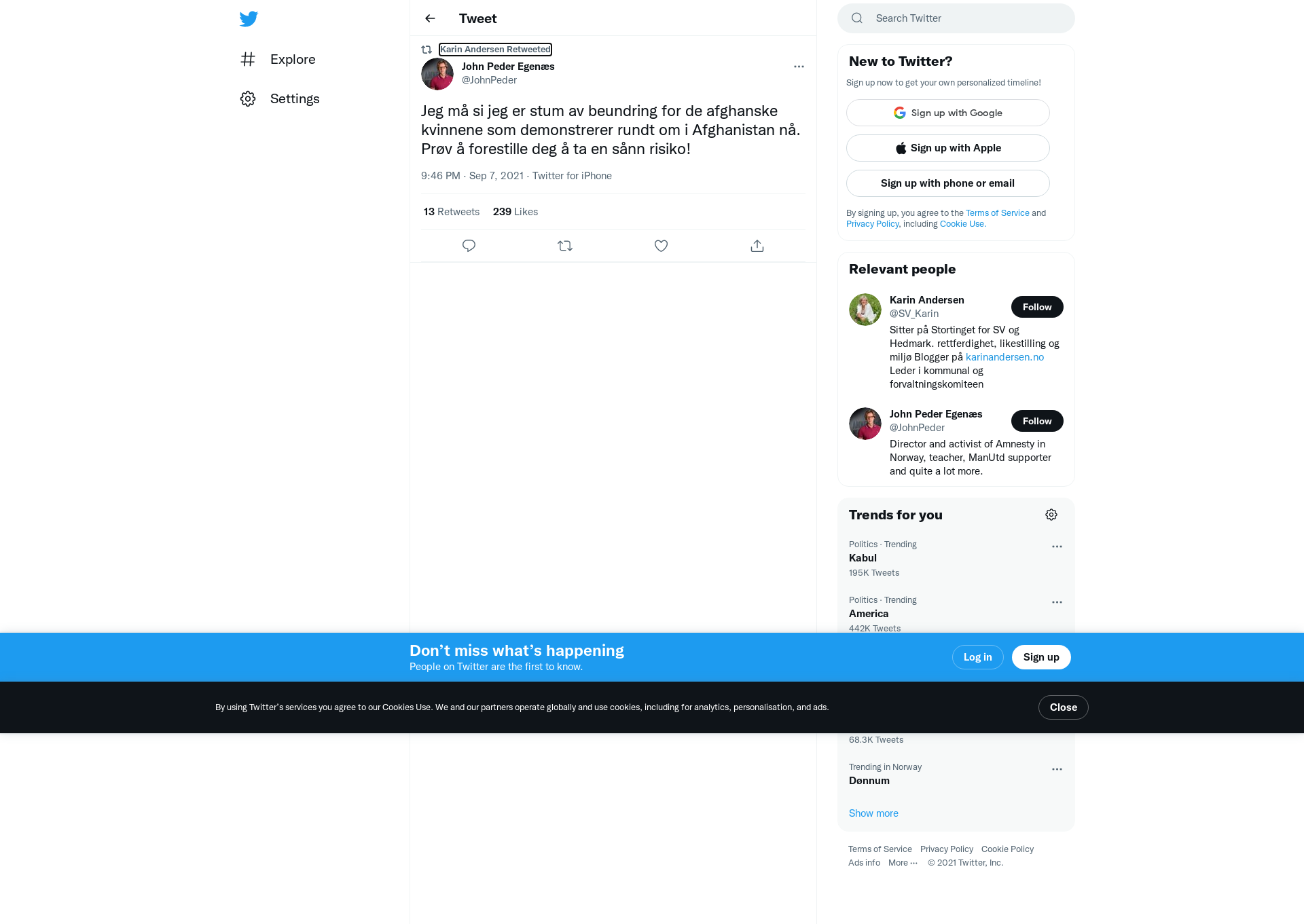Expand the More footer menu

pos(903,863)
